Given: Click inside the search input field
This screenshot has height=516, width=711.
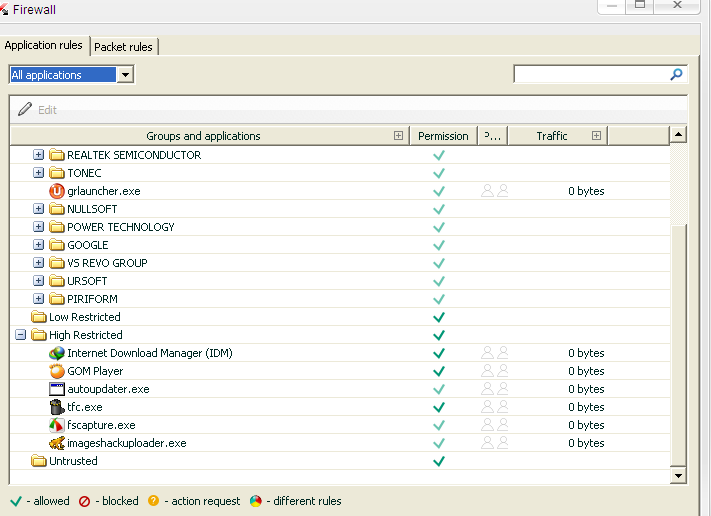Looking at the screenshot, I should 591,74.
